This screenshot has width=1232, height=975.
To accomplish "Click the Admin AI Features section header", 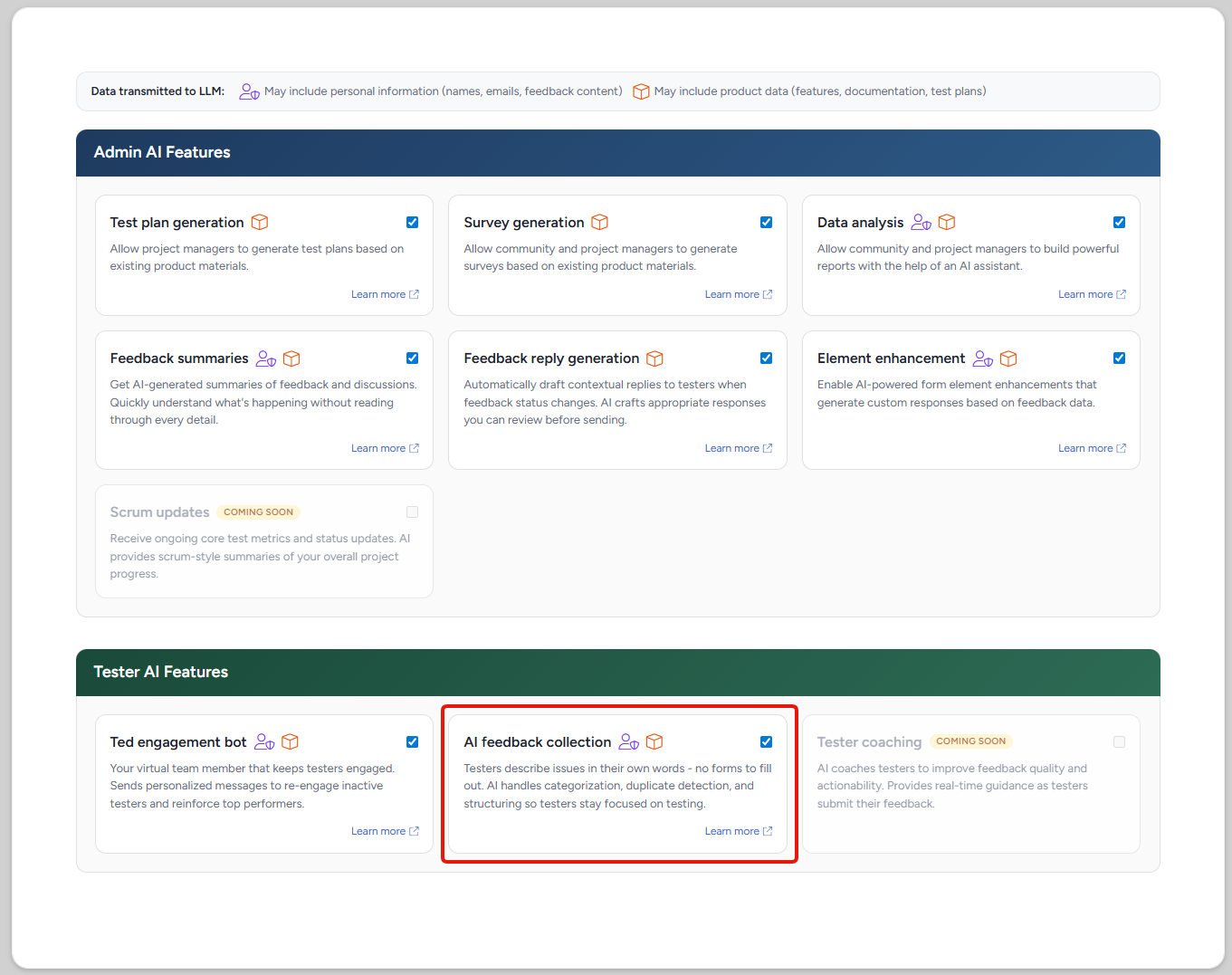I will (162, 152).
